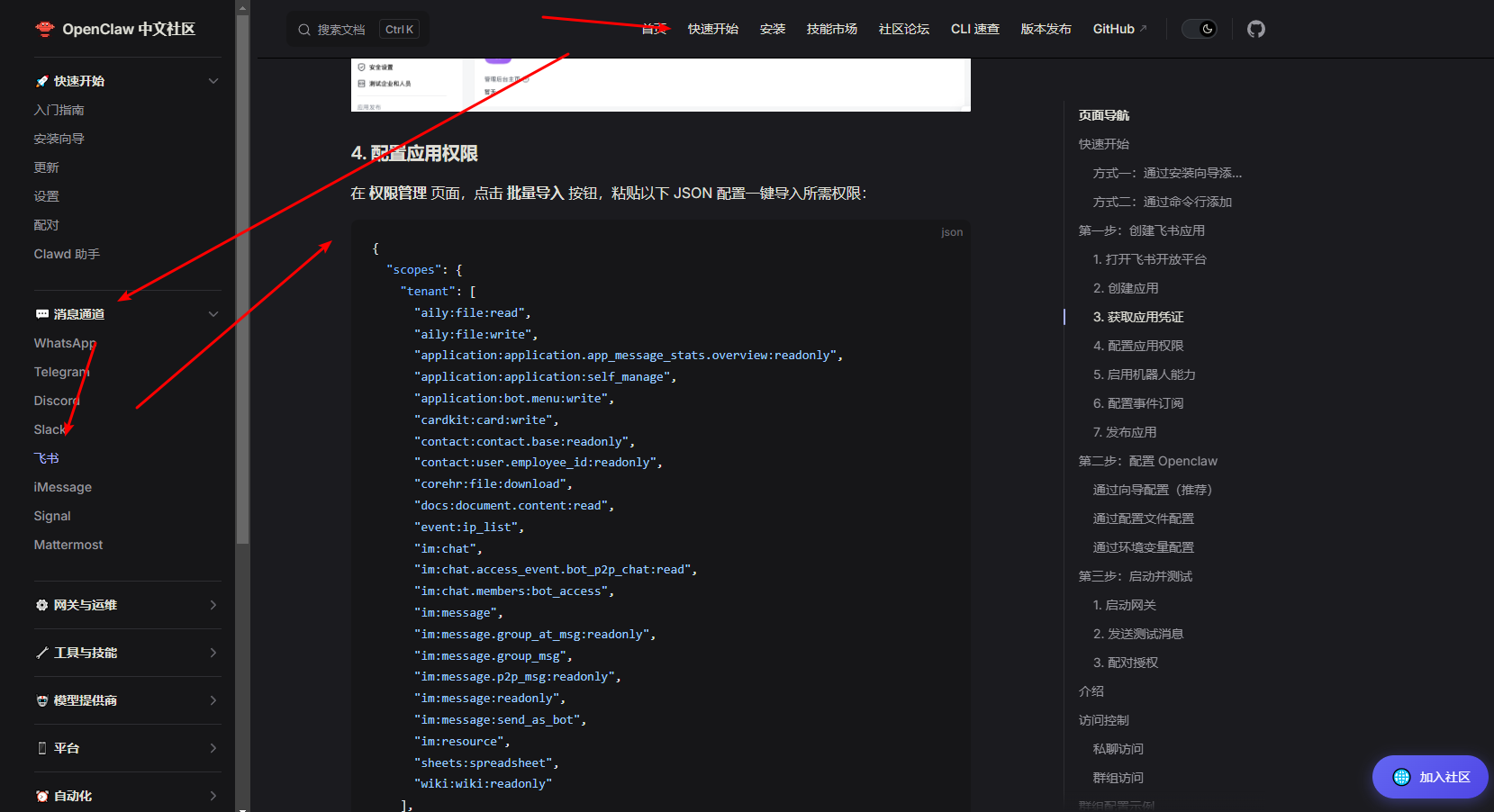Click the phone icon beside 平台
Viewport: 1494px width, 812px height.
[41, 747]
